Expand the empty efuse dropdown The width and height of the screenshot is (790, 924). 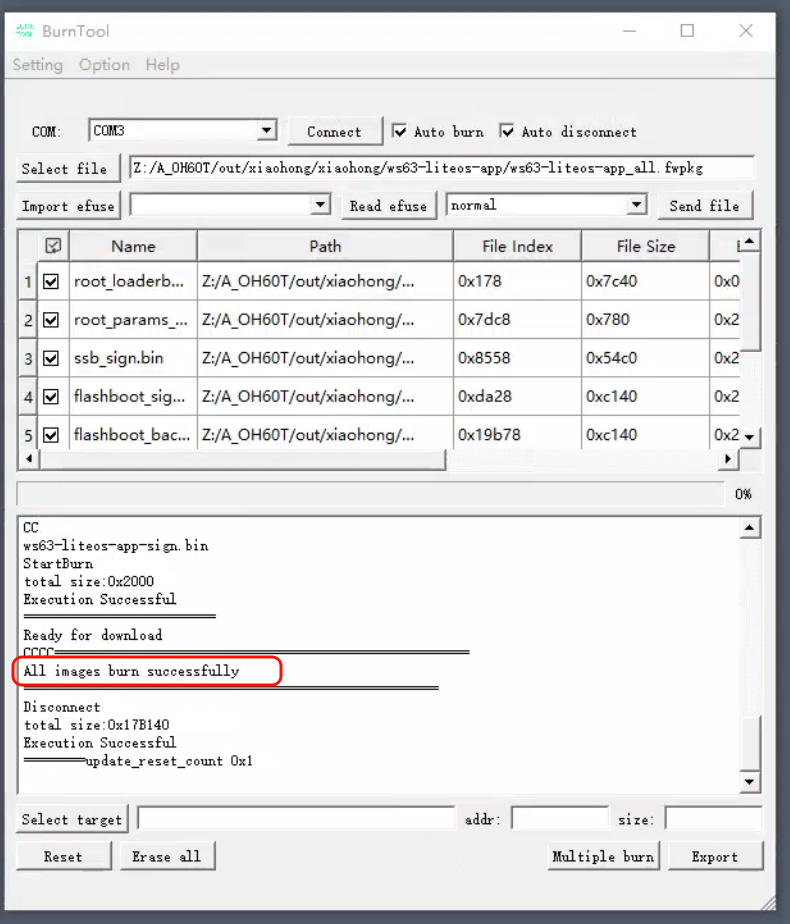tap(320, 205)
